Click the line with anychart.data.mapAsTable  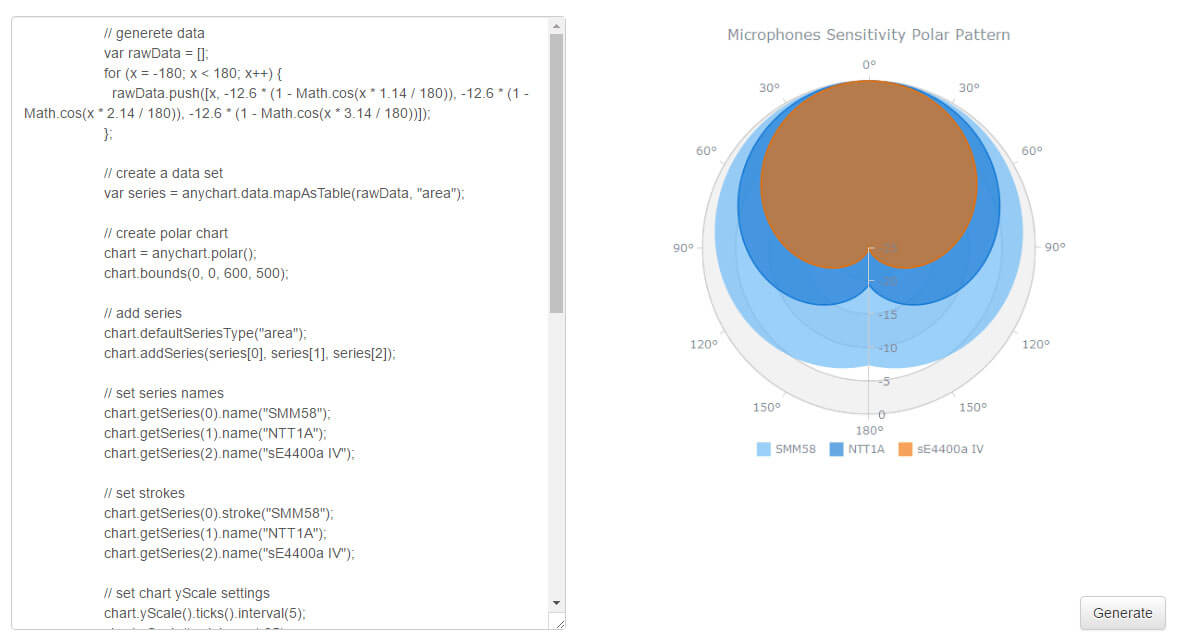[x=284, y=193]
